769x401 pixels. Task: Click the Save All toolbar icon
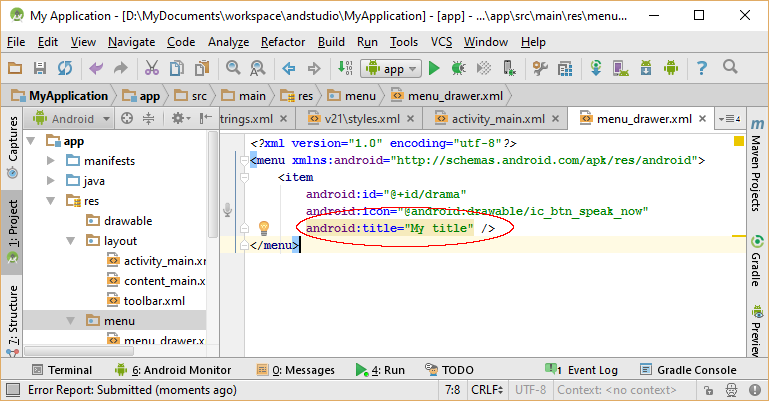click(x=40, y=68)
